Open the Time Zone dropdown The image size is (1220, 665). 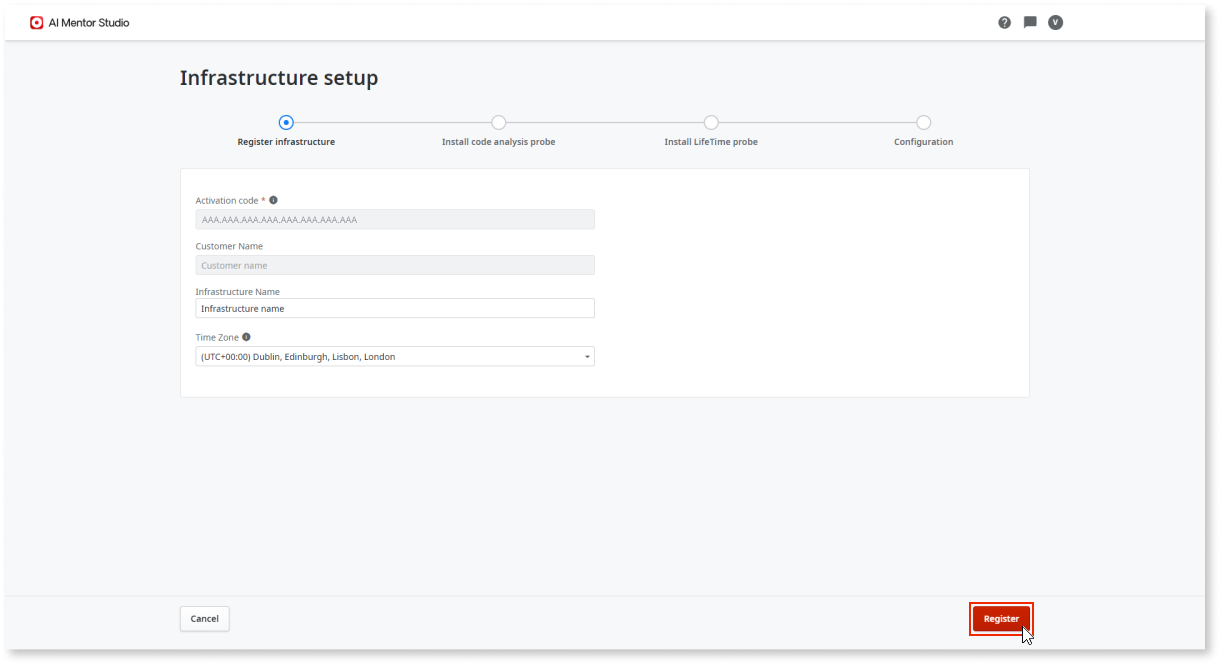[395, 356]
